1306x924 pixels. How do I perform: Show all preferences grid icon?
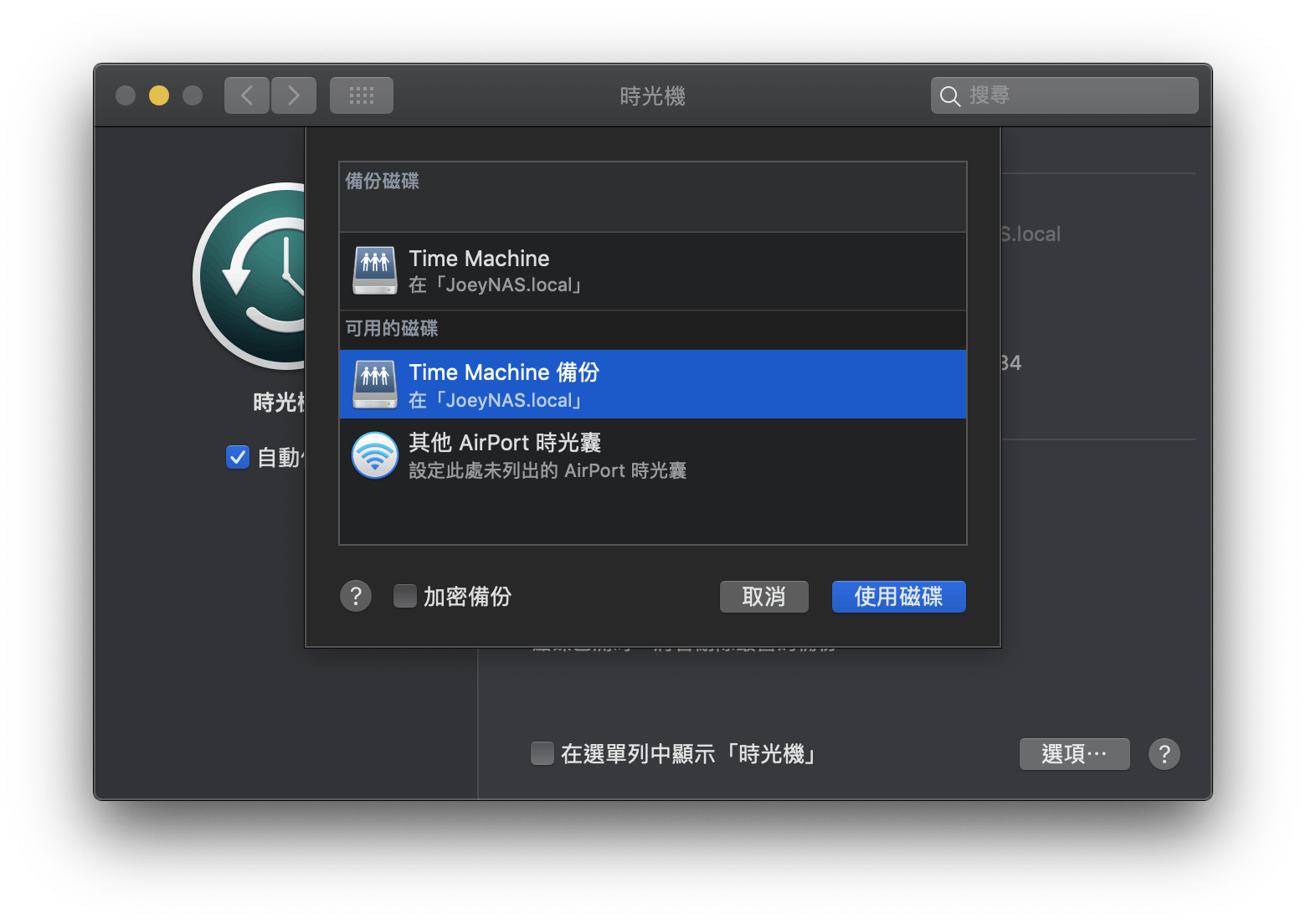point(362,95)
